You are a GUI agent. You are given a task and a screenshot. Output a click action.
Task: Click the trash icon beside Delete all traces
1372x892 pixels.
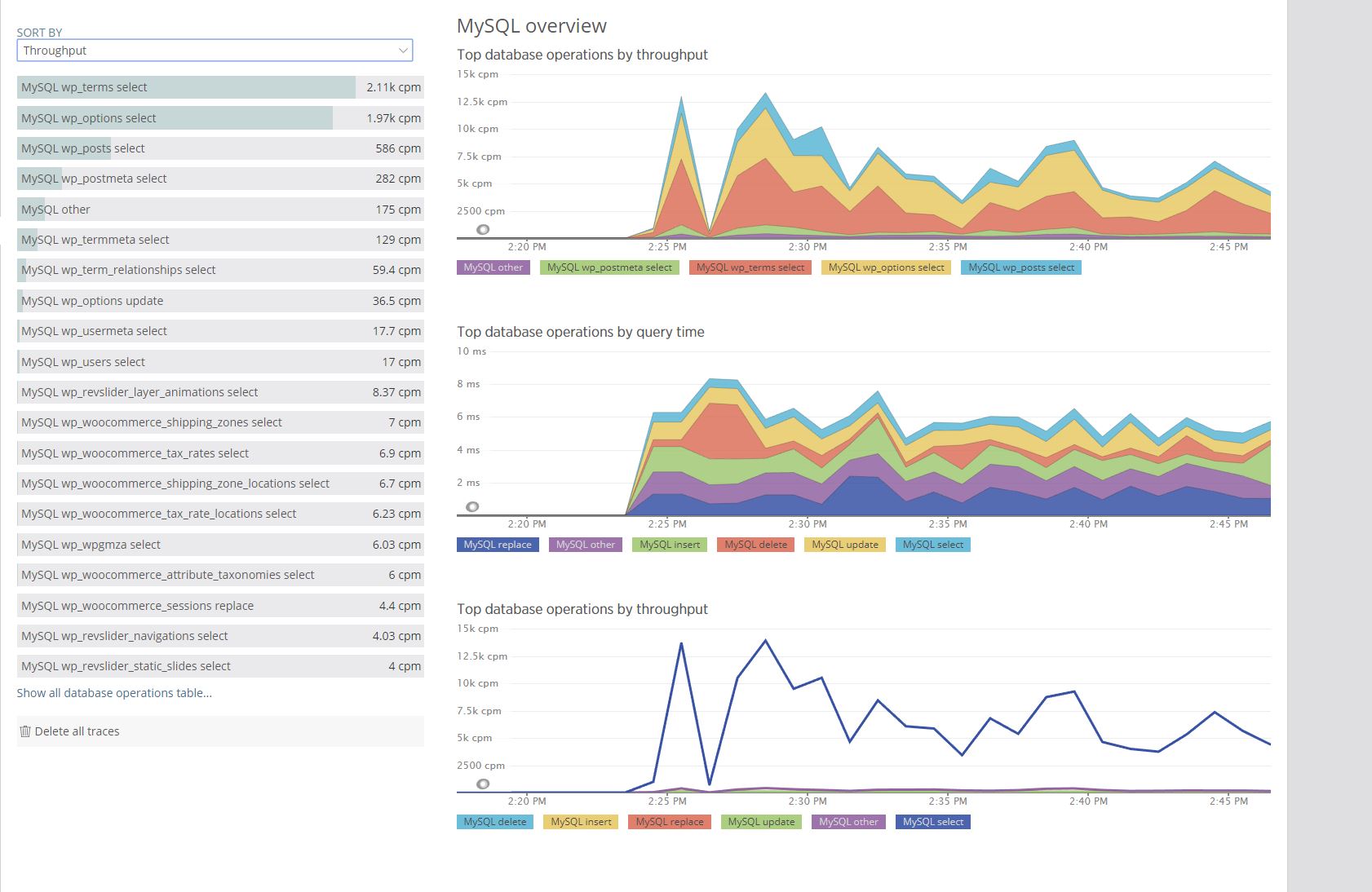25,731
